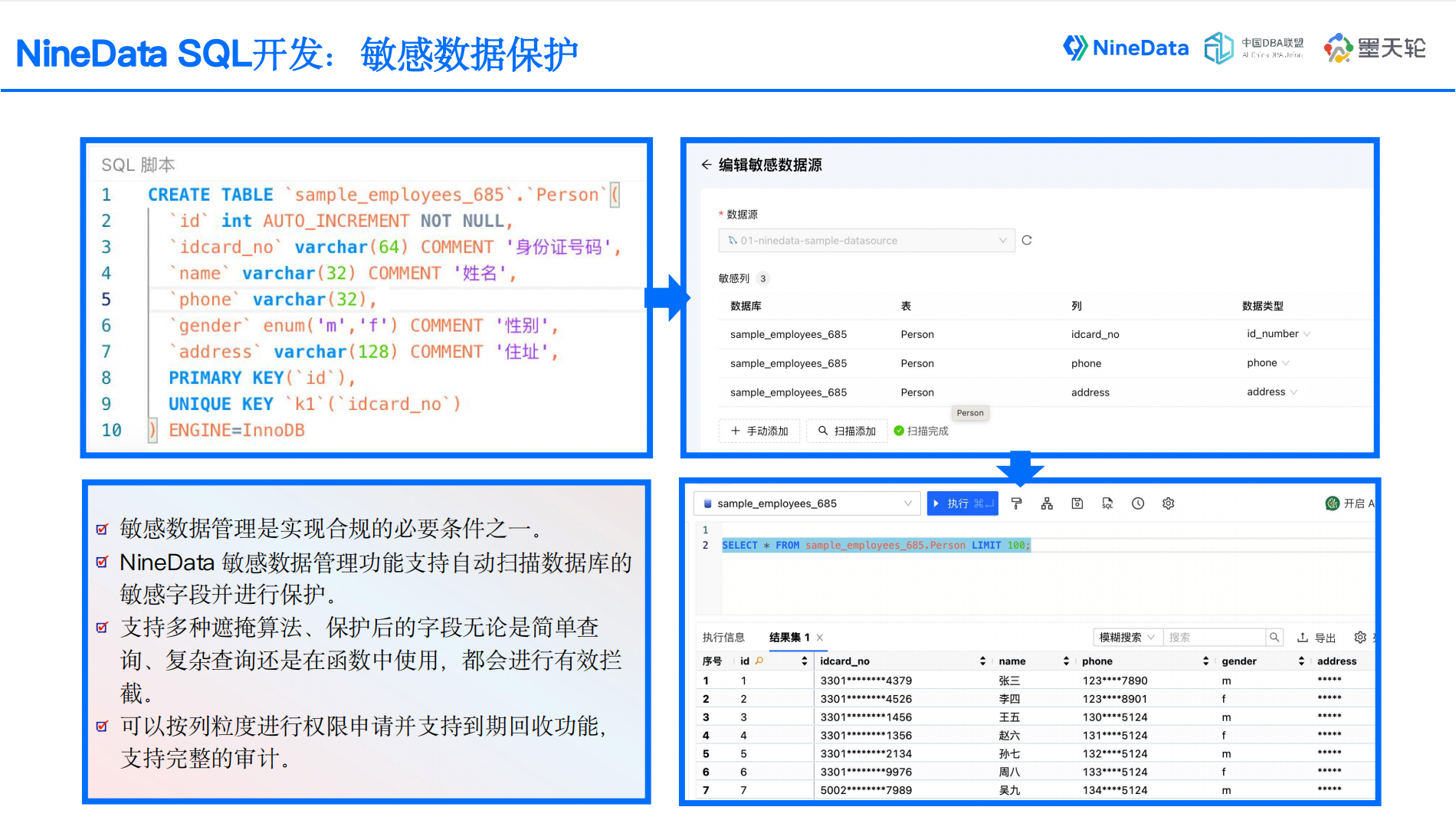Click the ENGINE=InnoDB line in the SQL script
The width and height of the screenshot is (1456, 820).
coord(236,431)
